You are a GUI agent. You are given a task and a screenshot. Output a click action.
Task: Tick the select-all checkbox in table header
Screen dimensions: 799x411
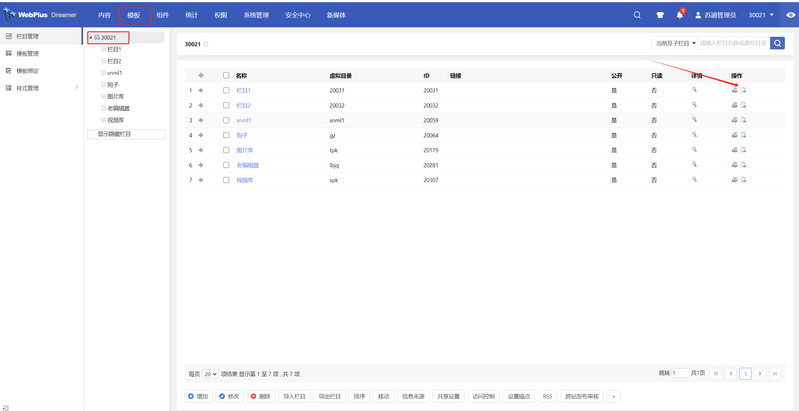coord(226,75)
